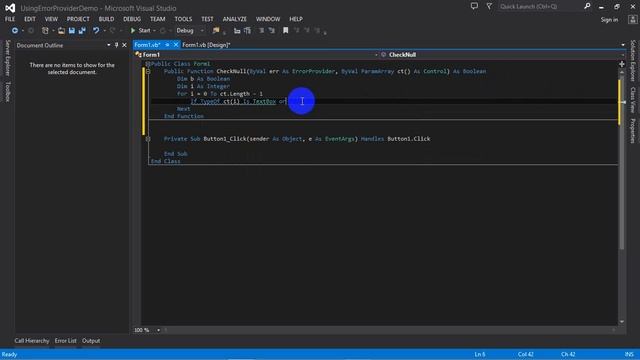The image size is (640, 360).
Task: Open the BUILD menu
Action: click(106, 19)
